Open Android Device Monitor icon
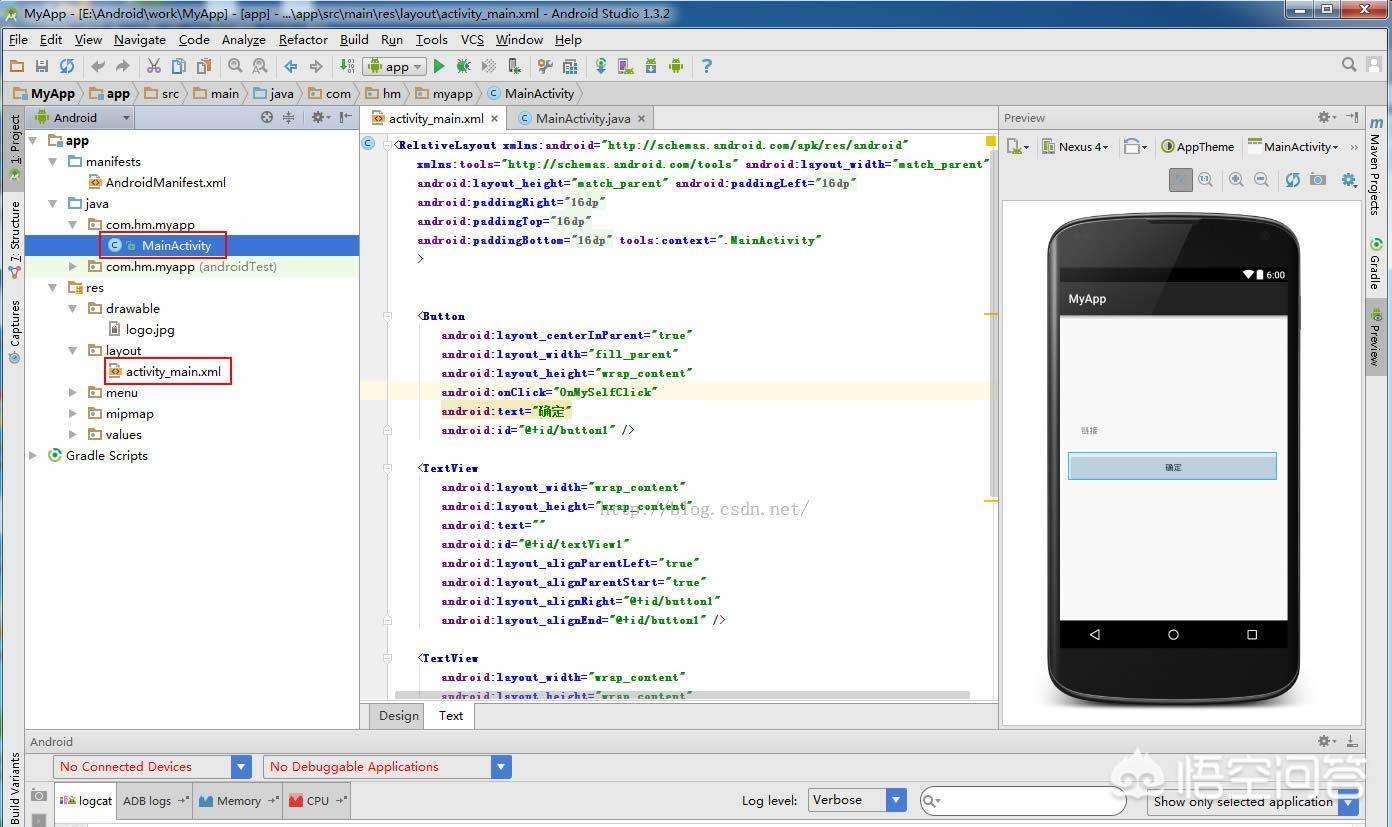 [x=676, y=66]
